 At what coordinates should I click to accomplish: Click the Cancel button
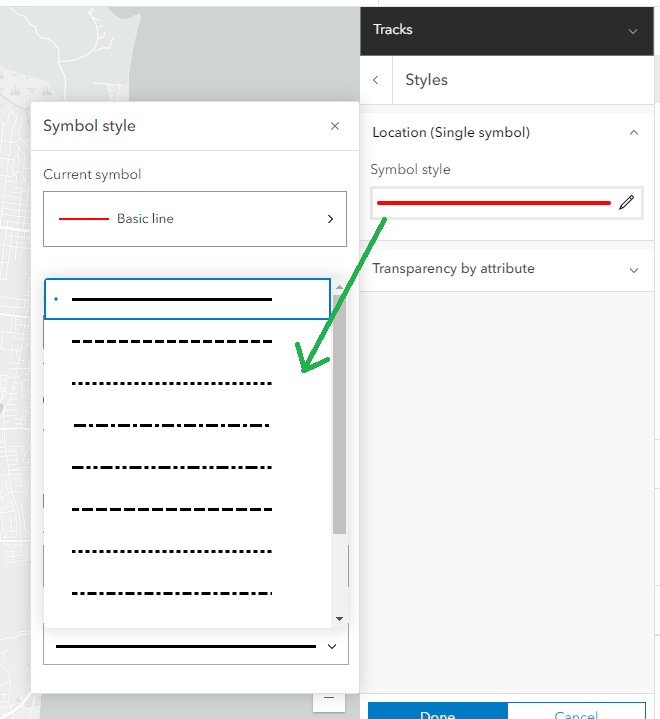point(576,711)
